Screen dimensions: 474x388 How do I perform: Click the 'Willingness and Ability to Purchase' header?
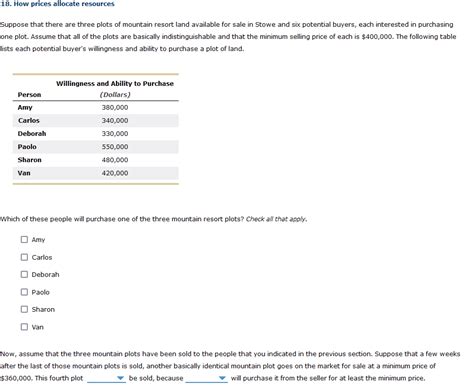pyautogui.click(x=115, y=84)
